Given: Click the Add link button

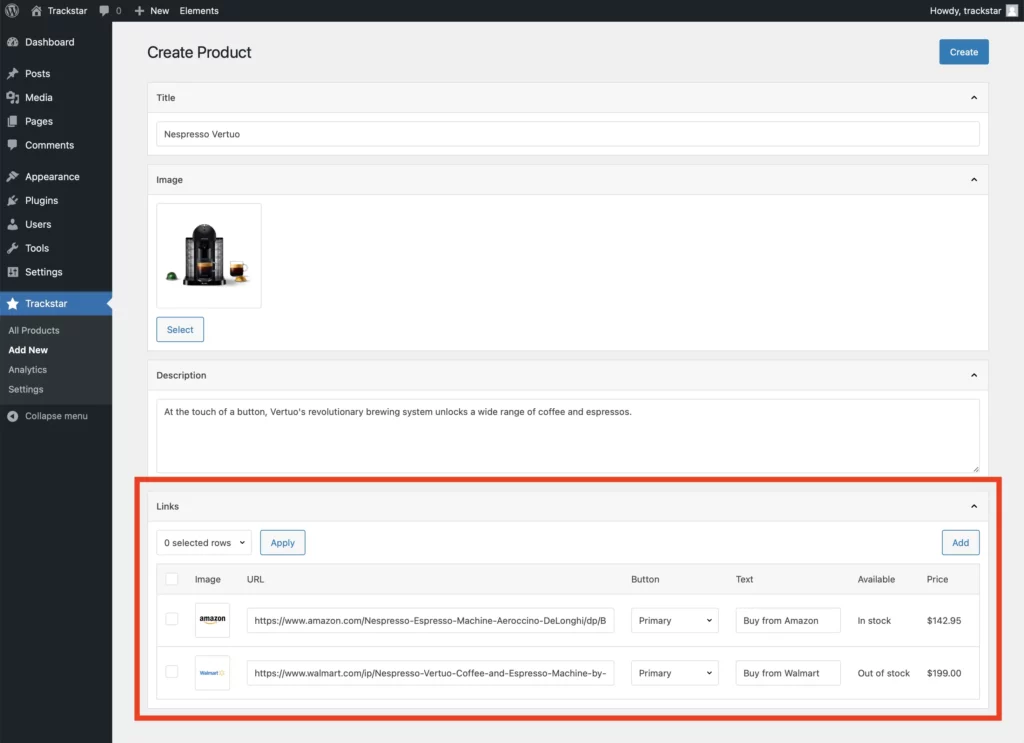Looking at the screenshot, I should pos(961,543).
